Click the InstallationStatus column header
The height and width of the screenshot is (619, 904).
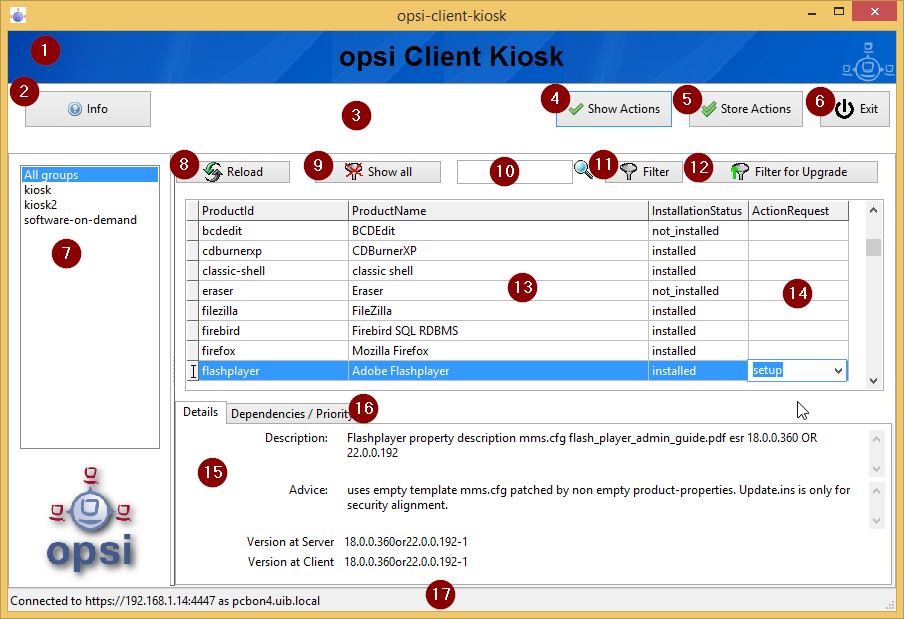(x=698, y=210)
